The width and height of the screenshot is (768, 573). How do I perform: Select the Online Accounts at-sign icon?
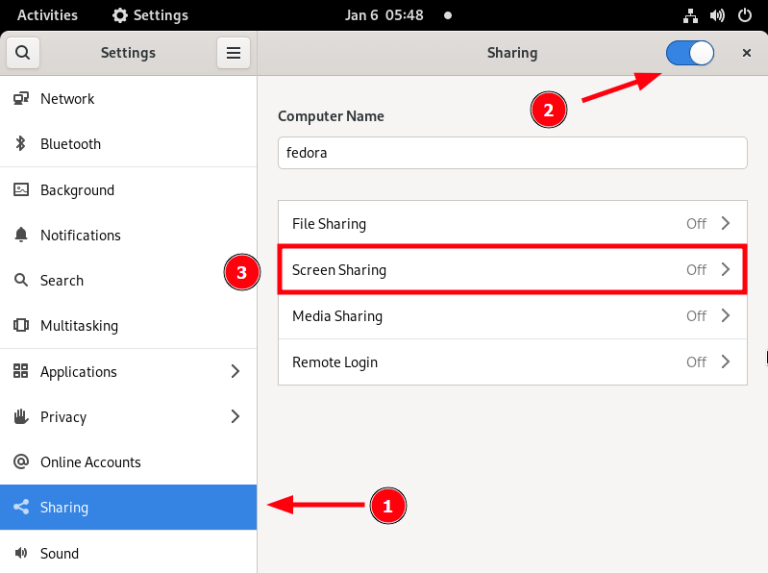click(21, 461)
